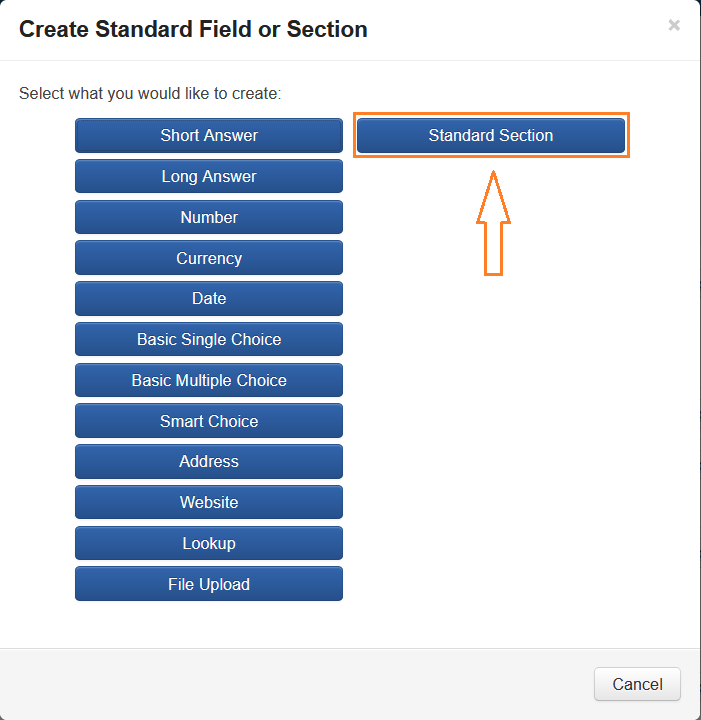Close the dialog with the X icon
This screenshot has width=701, height=720.
click(674, 26)
